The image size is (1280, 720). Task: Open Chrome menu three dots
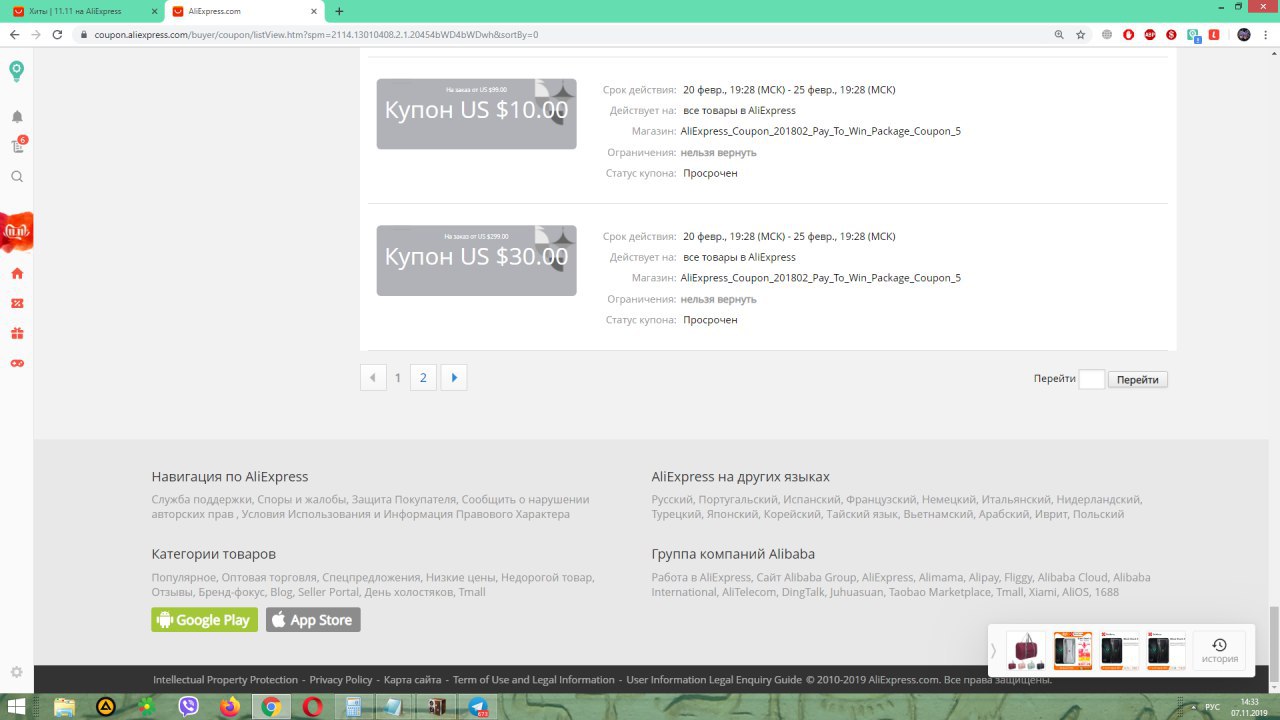point(1266,34)
